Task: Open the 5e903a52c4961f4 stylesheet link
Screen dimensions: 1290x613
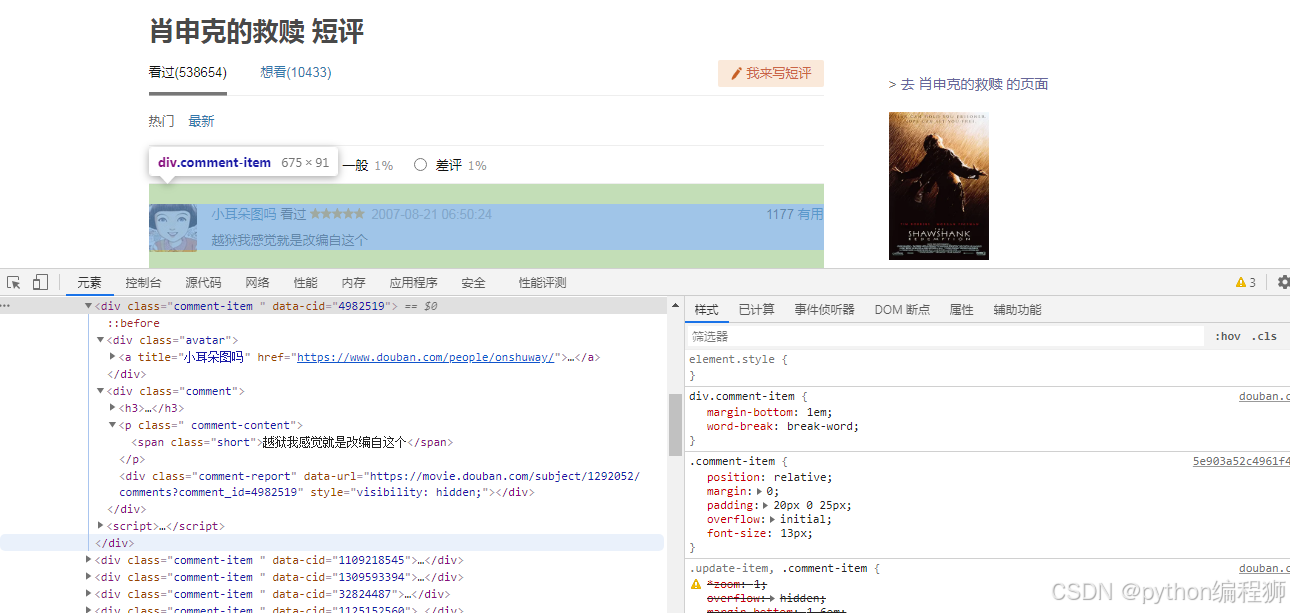Action: tap(1241, 461)
